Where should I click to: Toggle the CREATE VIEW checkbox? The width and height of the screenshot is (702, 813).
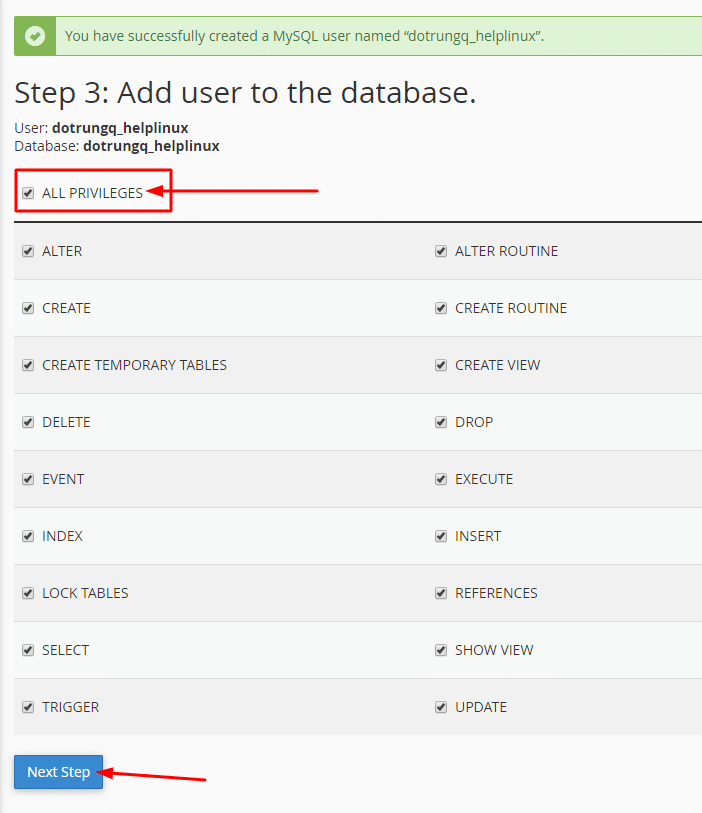(441, 365)
